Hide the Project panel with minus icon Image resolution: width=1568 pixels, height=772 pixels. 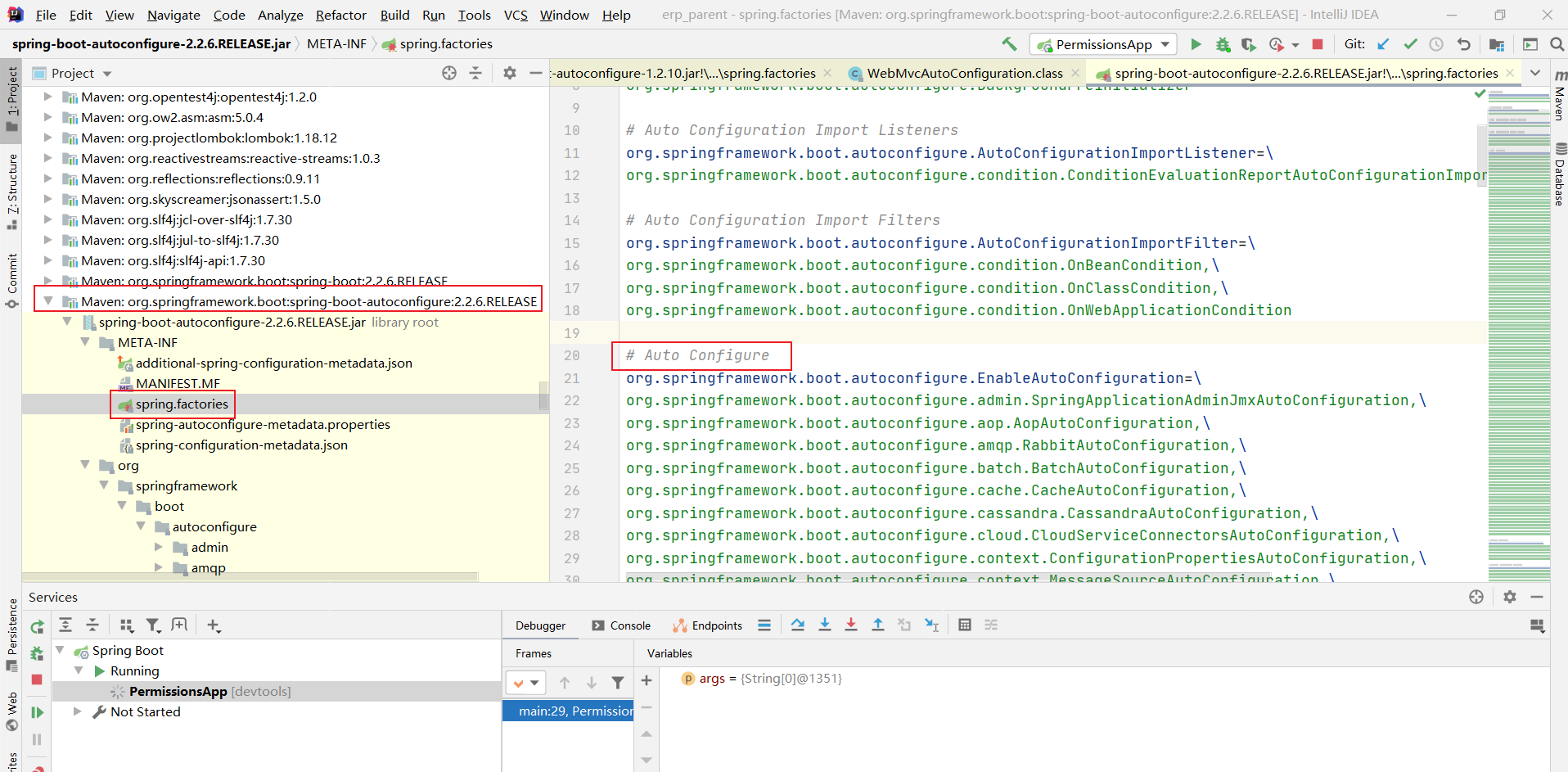tap(536, 73)
